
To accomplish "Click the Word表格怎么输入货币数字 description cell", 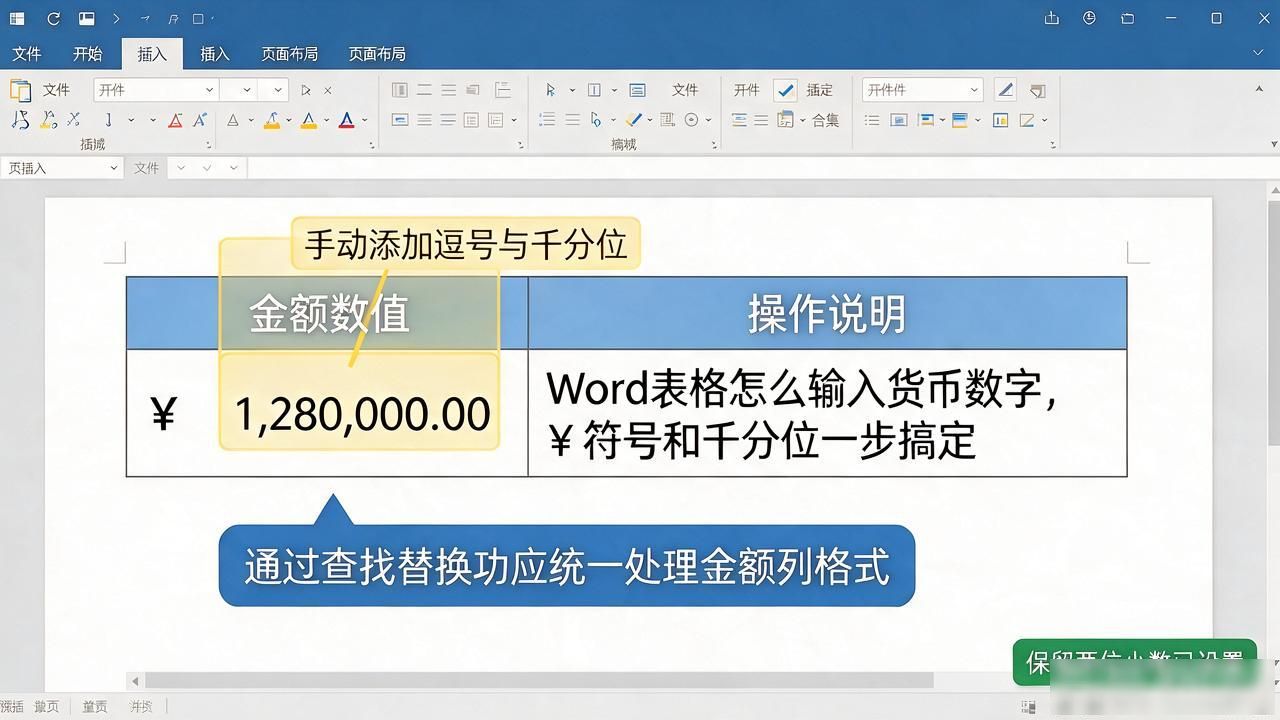I will [x=827, y=413].
